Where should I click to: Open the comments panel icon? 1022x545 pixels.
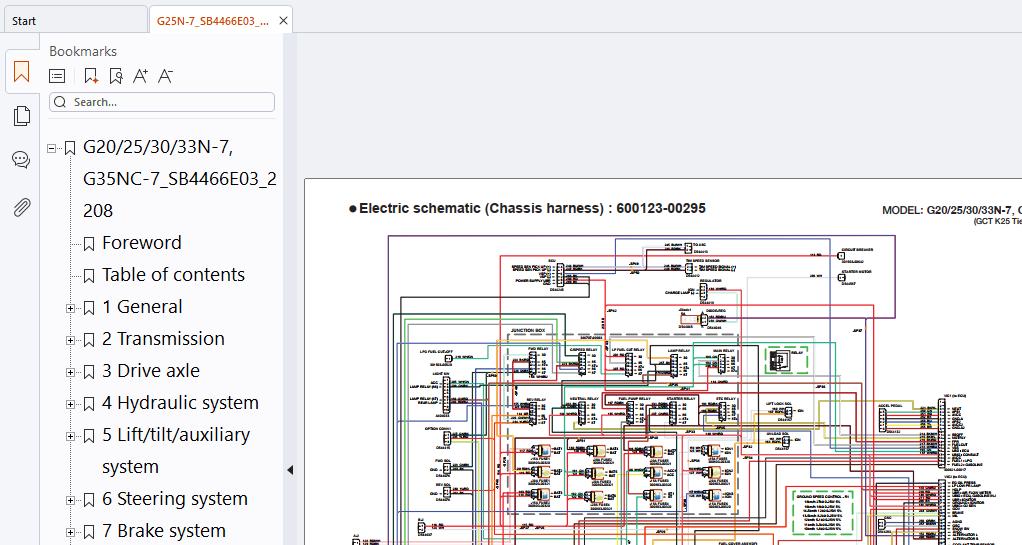22,160
